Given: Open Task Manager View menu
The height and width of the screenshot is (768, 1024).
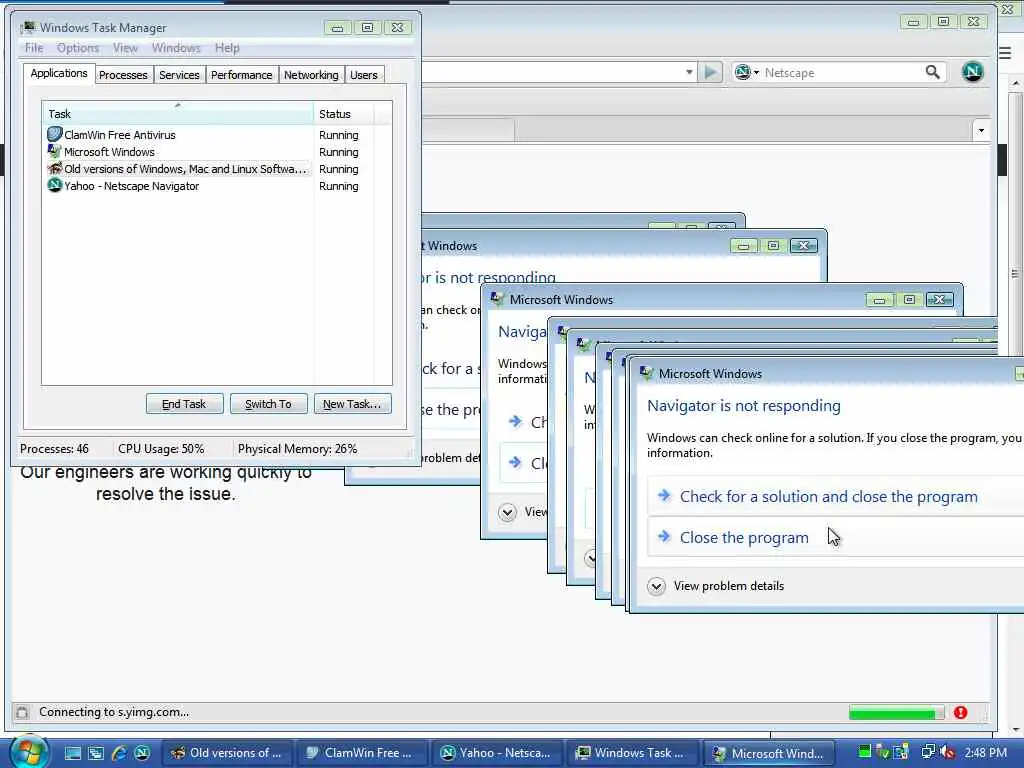Looking at the screenshot, I should 125,48.
